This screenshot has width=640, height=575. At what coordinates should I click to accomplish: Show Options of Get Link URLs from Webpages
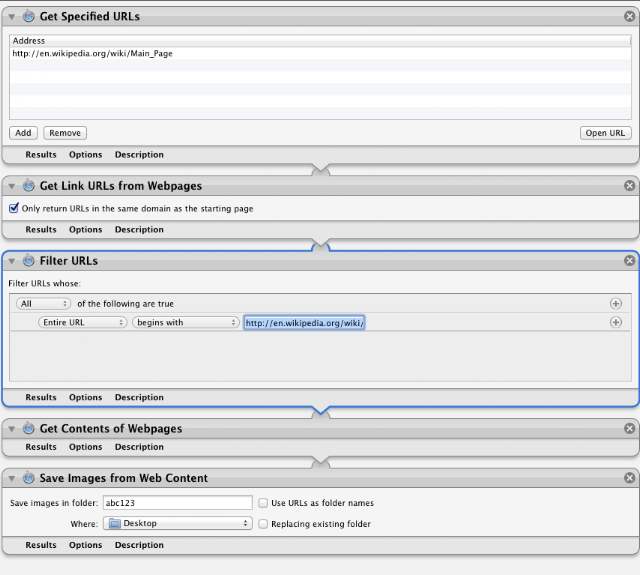point(85,229)
